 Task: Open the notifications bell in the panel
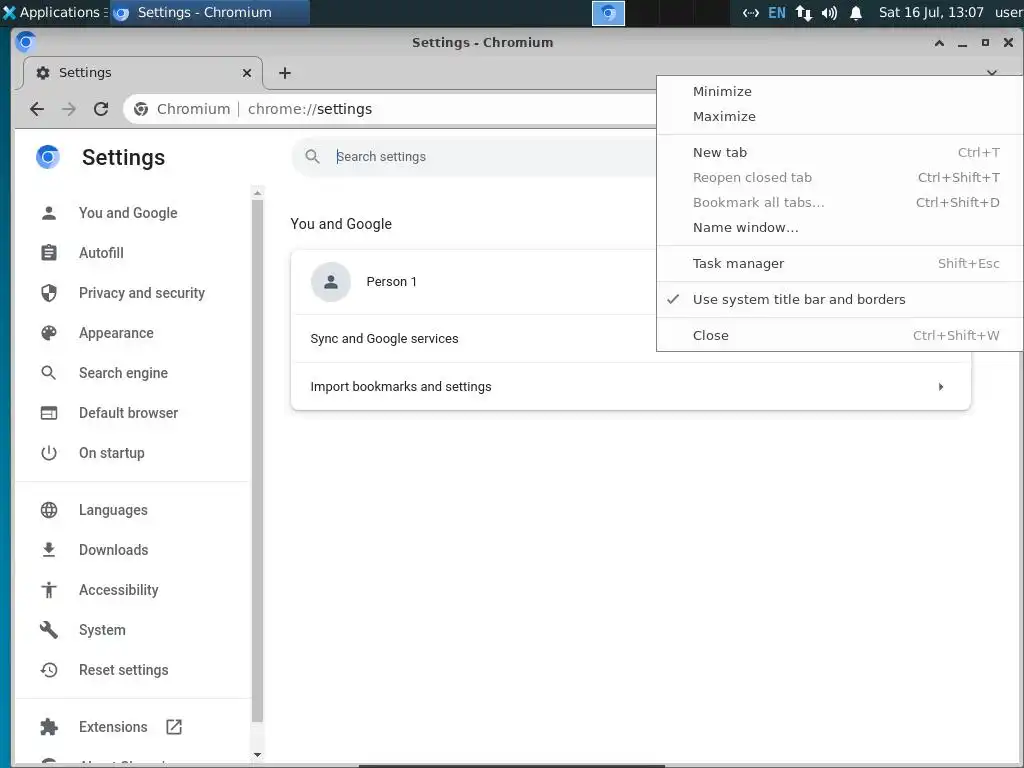click(x=856, y=12)
